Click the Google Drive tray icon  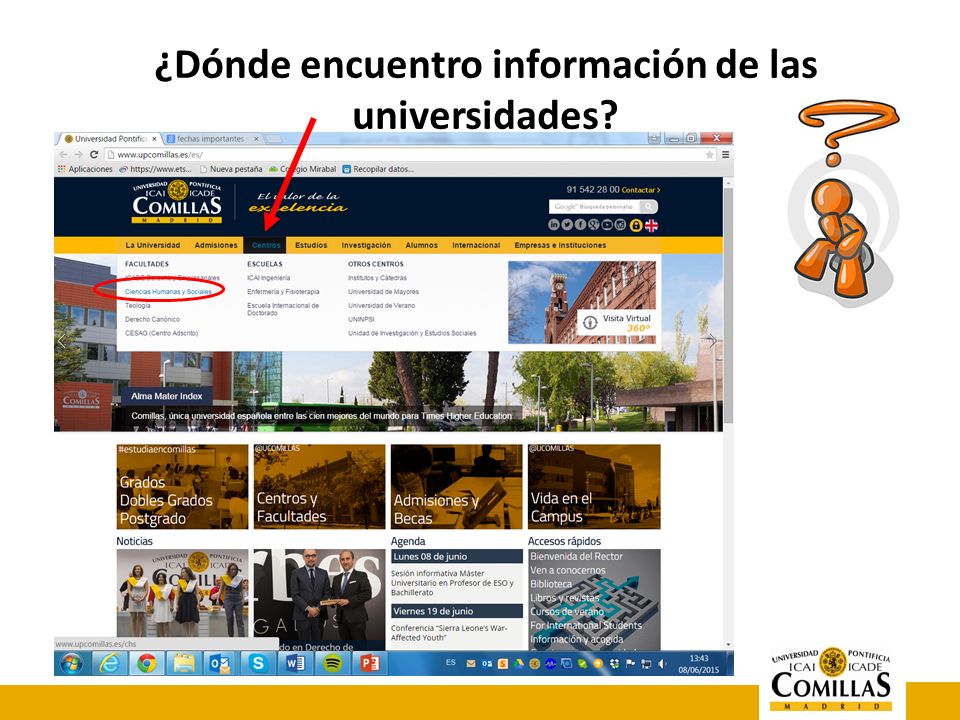tap(519, 664)
